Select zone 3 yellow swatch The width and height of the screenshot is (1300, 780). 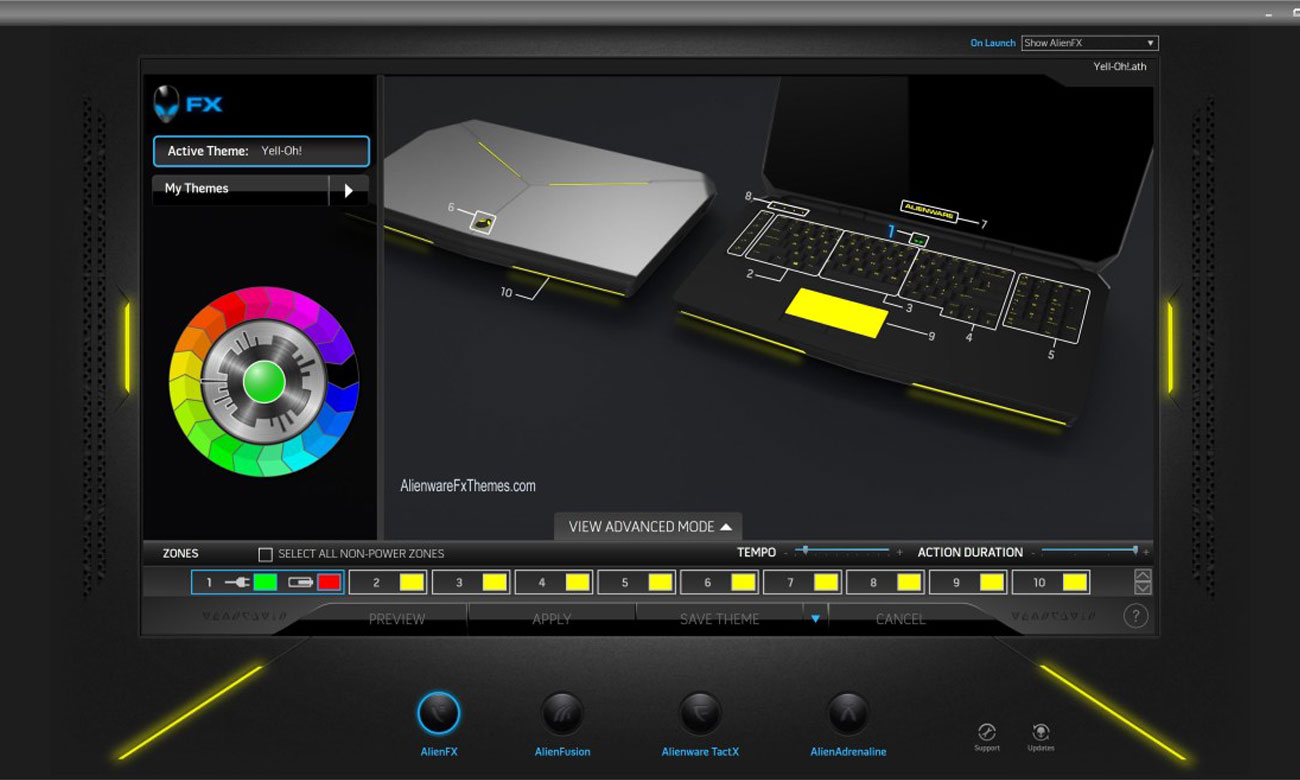pyautogui.click(x=495, y=582)
